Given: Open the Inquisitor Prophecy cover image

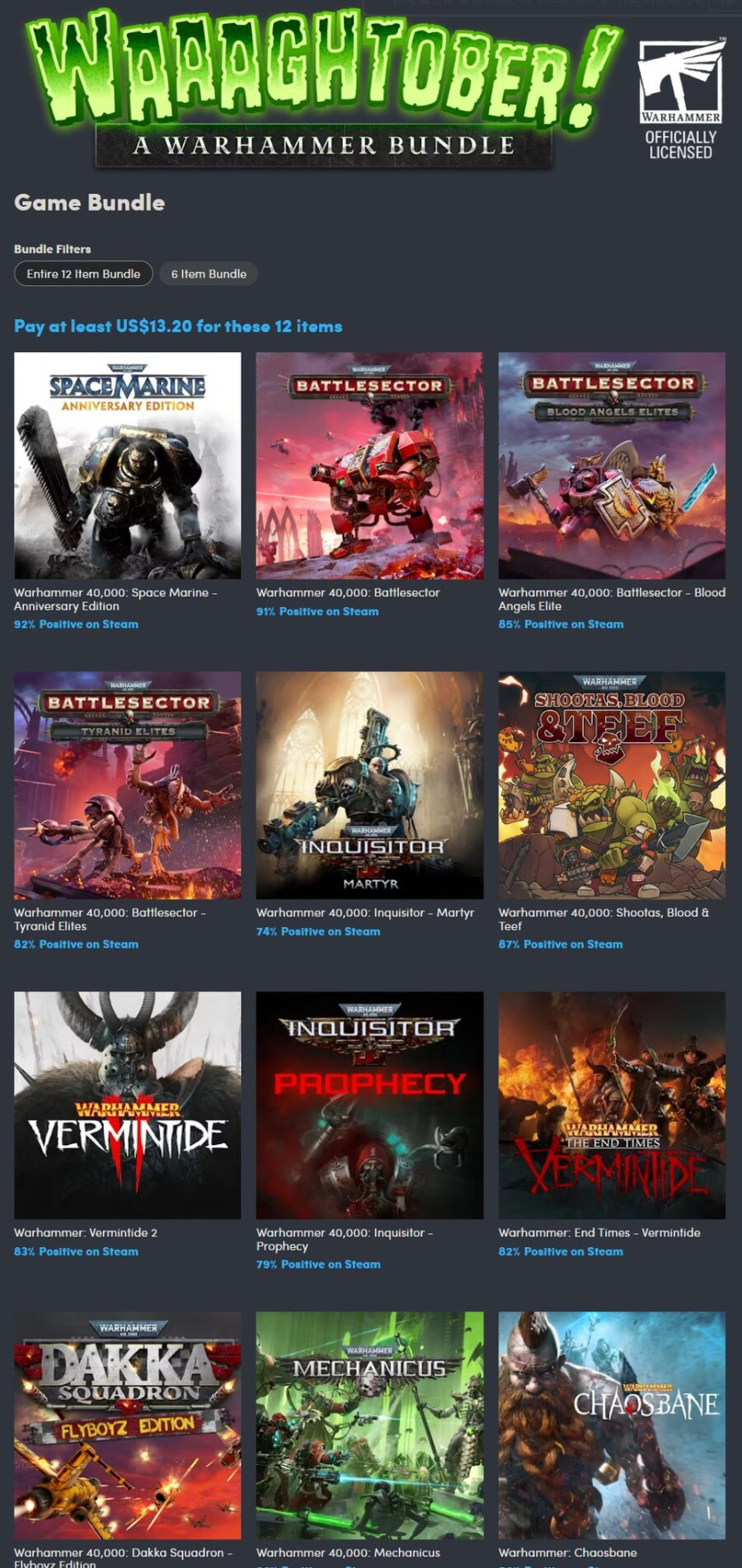Looking at the screenshot, I should [x=370, y=1106].
